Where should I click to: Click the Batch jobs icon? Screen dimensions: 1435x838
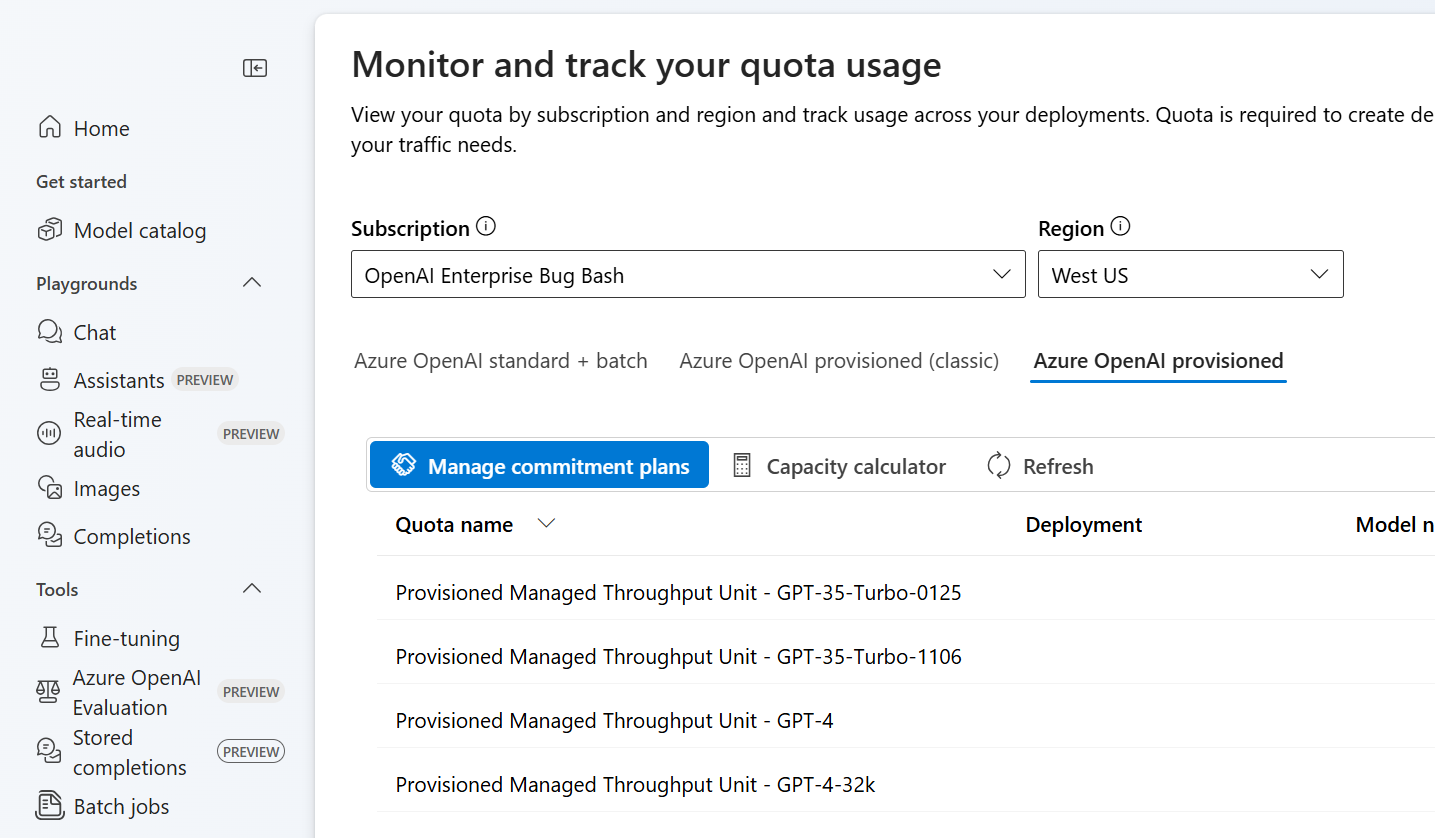point(49,806)
